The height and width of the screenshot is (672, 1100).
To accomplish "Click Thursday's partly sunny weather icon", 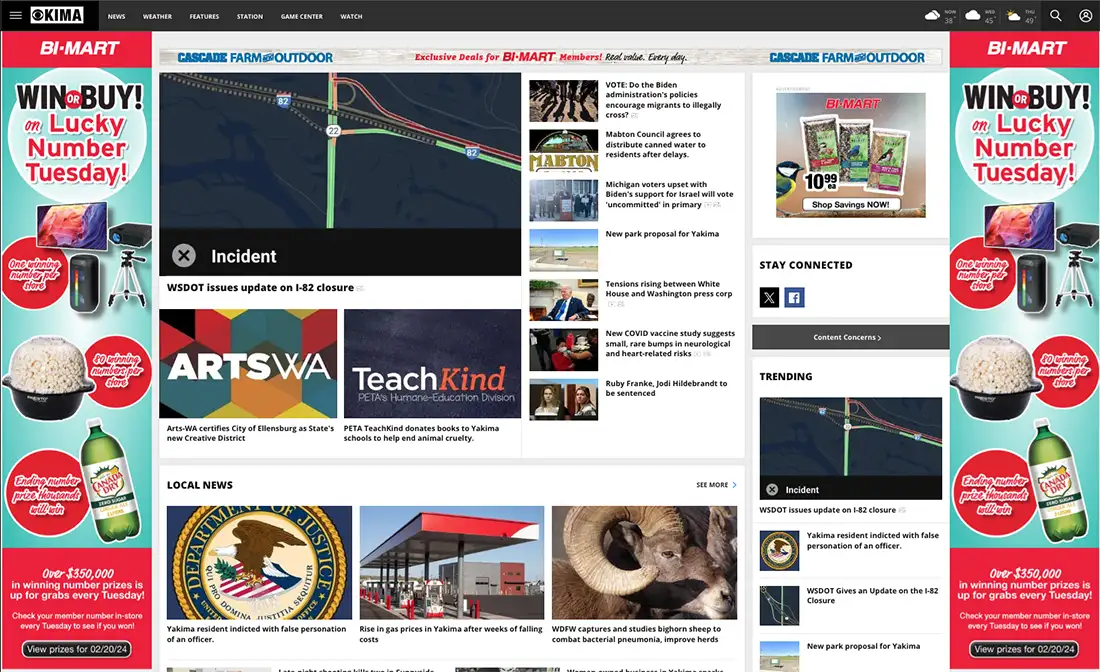I will click(1013, 15).
